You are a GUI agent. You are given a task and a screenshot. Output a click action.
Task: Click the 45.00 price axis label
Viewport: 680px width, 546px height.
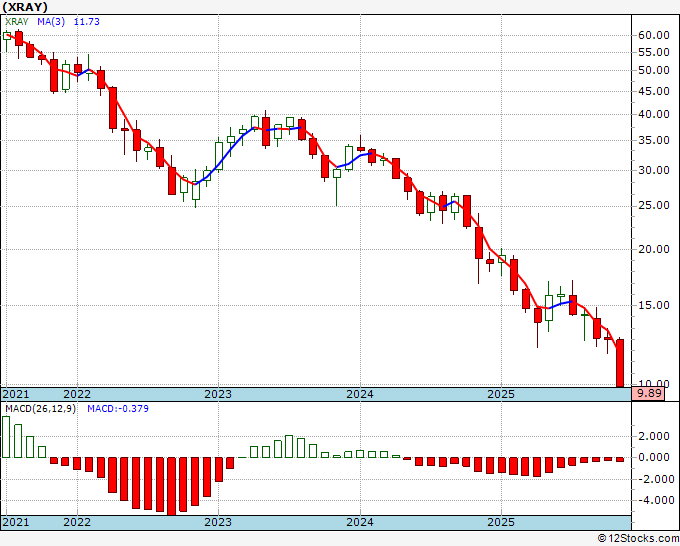[654, 91]
